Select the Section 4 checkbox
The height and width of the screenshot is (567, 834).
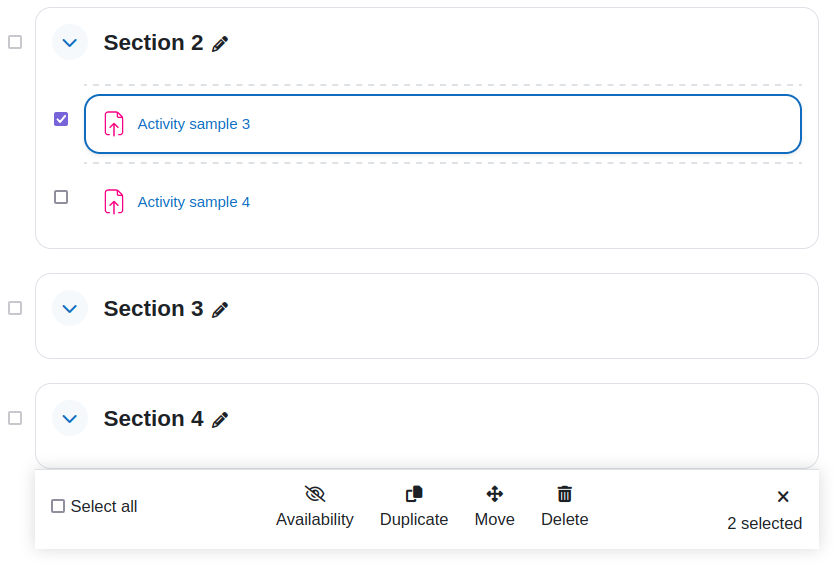pos(15,418)
